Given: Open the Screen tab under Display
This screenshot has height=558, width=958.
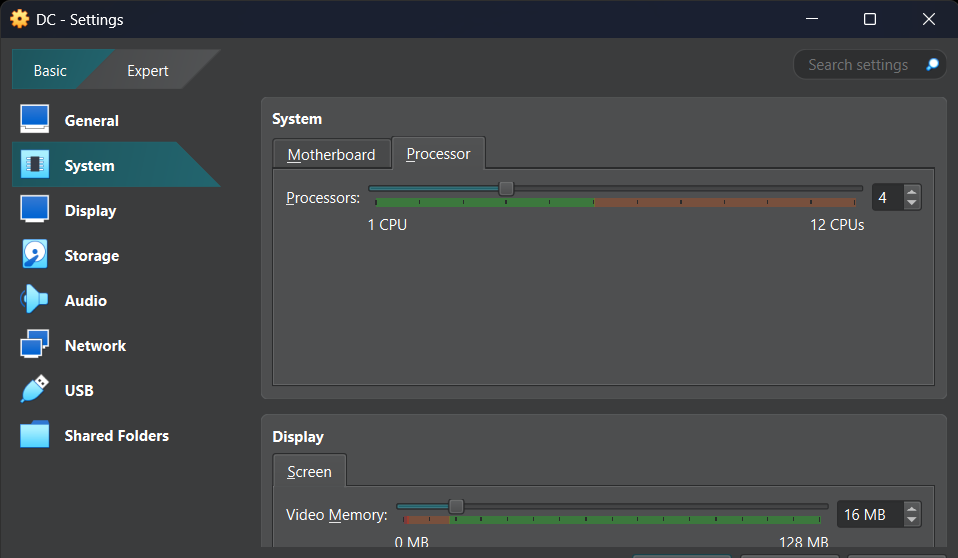Looking at the screenshot, I should coord(309,472).
